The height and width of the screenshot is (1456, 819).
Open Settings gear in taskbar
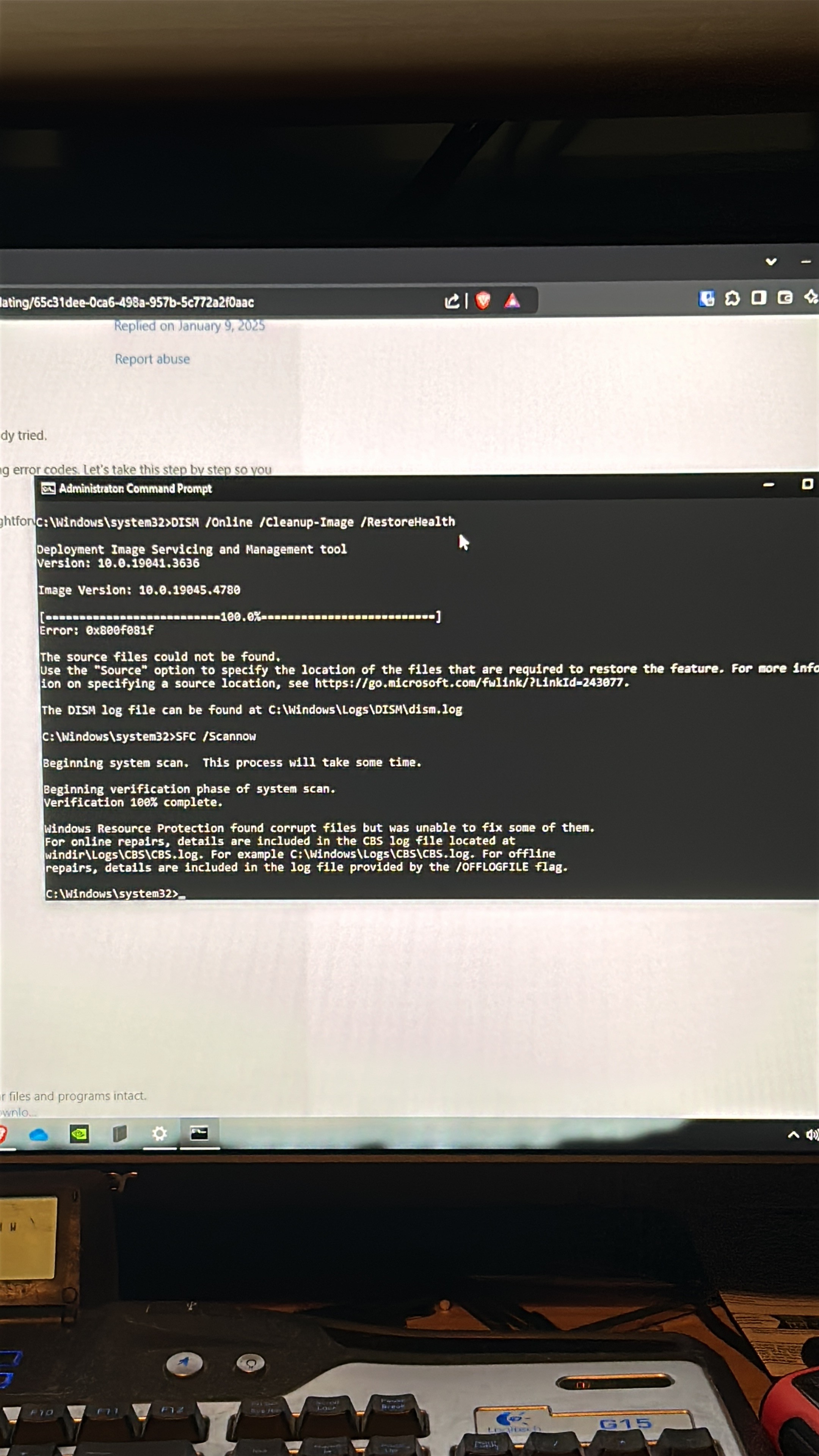click(160, 1133)
